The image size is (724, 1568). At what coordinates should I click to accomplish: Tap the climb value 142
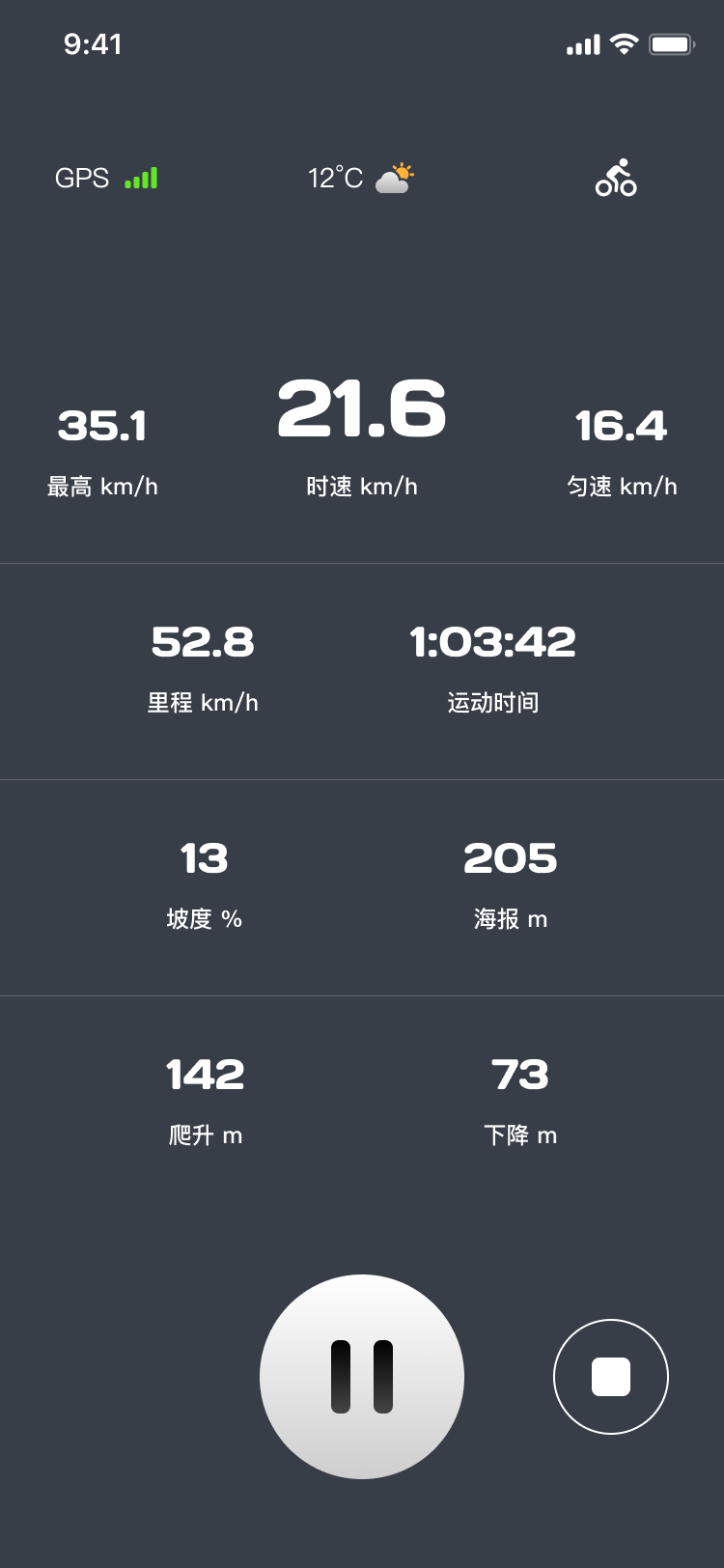206,1075
